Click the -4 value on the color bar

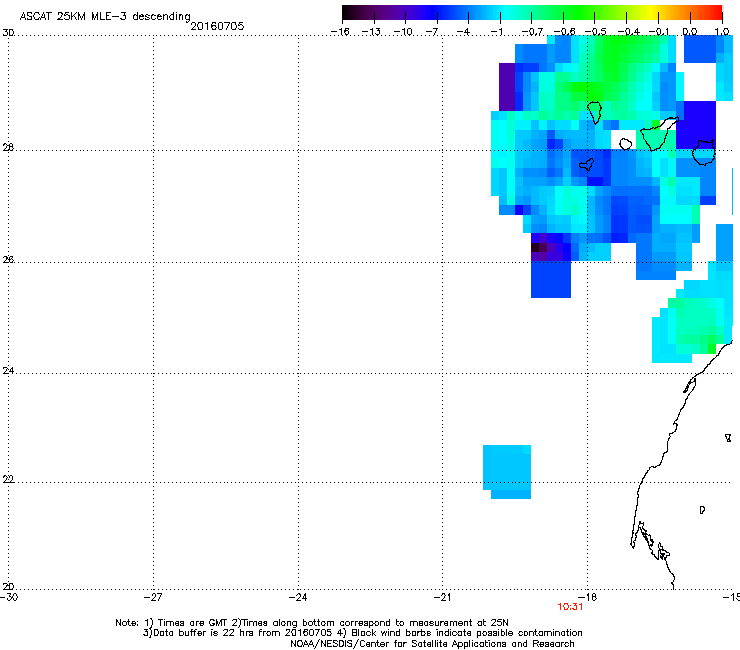coord(463,32)
